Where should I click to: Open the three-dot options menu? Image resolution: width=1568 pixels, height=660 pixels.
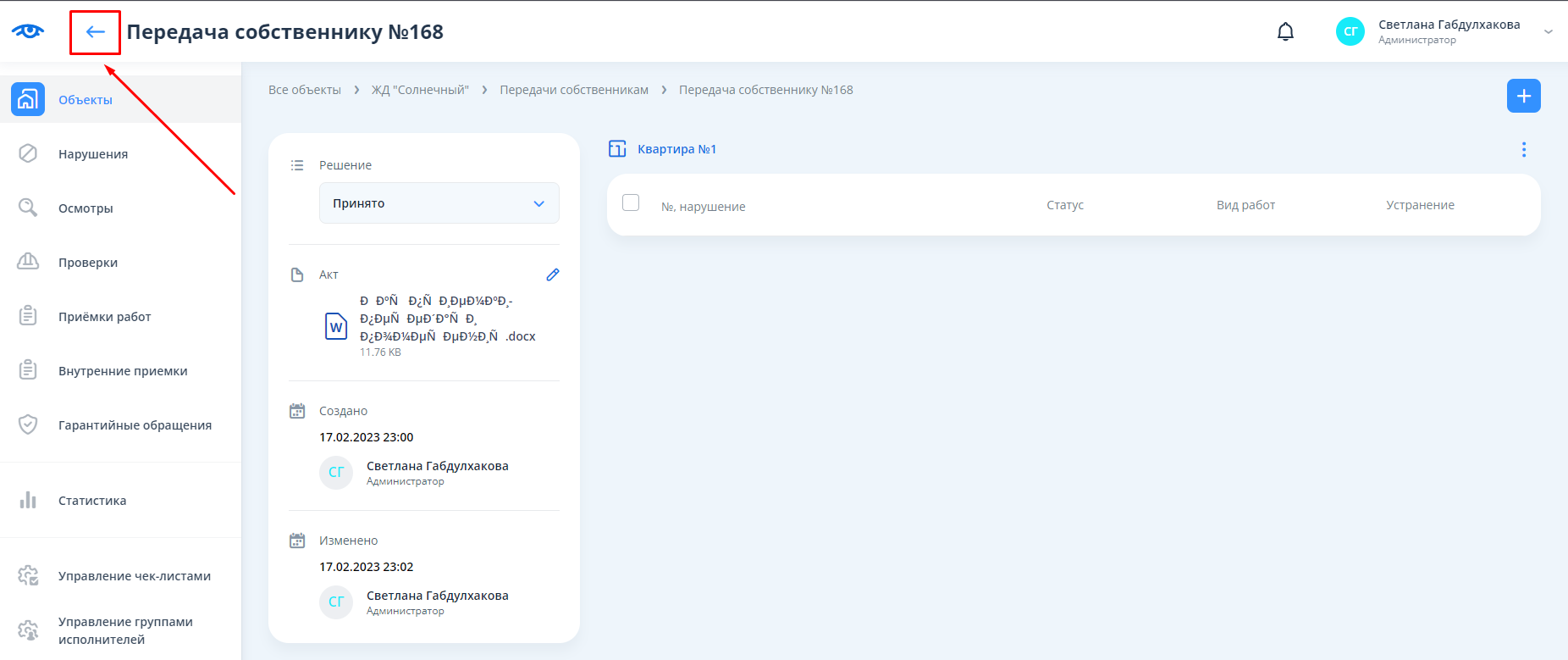(x=1523, y=150)
